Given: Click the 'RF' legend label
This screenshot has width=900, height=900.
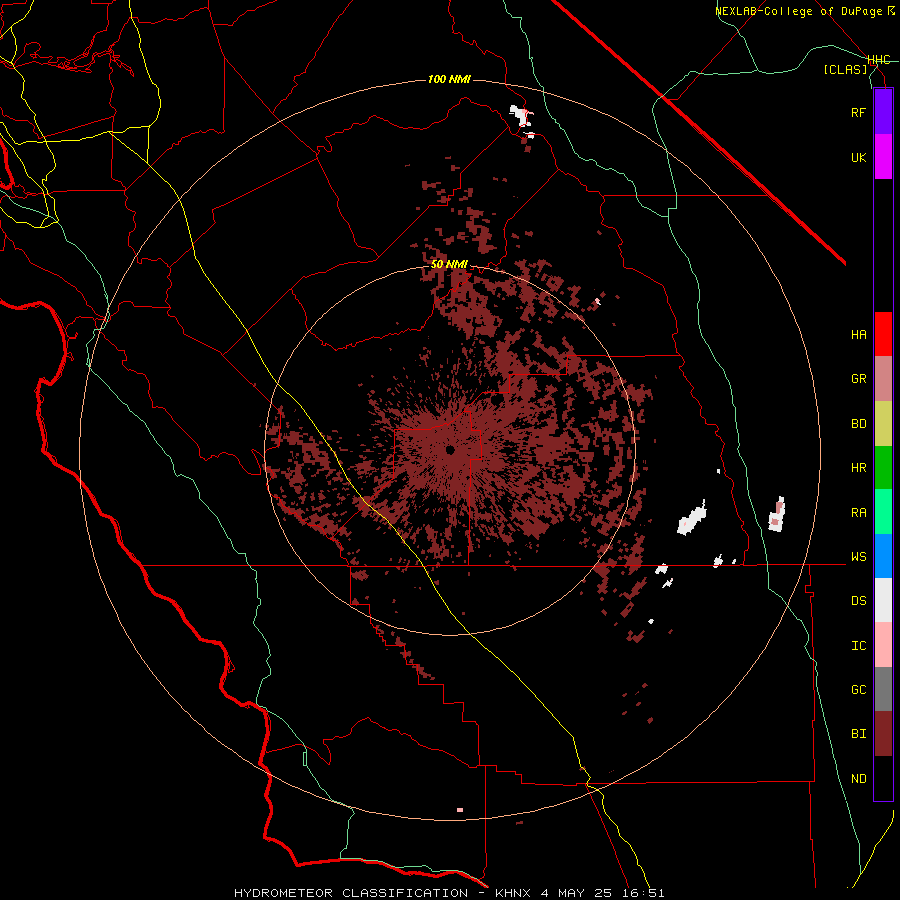Looking at the screenshot, I should [858, 112].
